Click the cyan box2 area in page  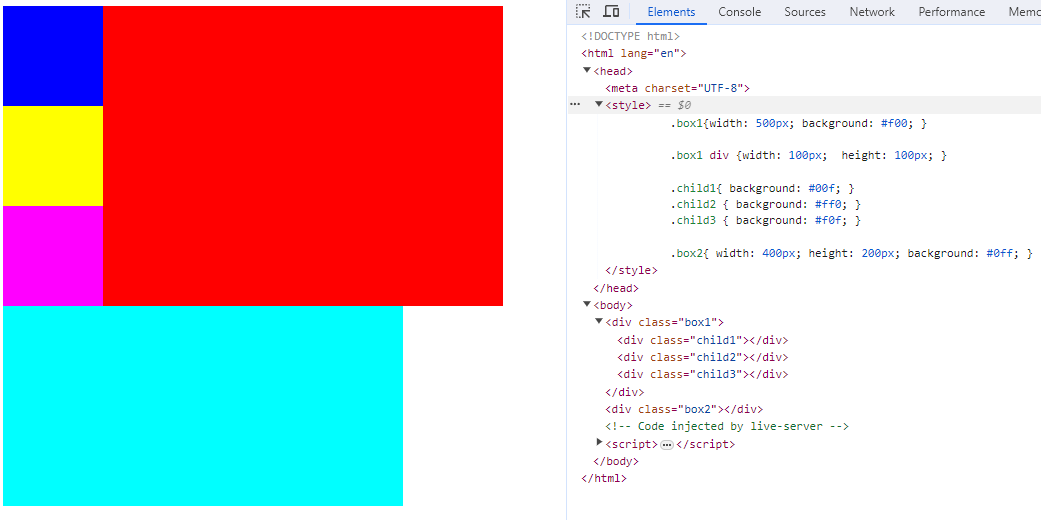[x=203, y=406]
